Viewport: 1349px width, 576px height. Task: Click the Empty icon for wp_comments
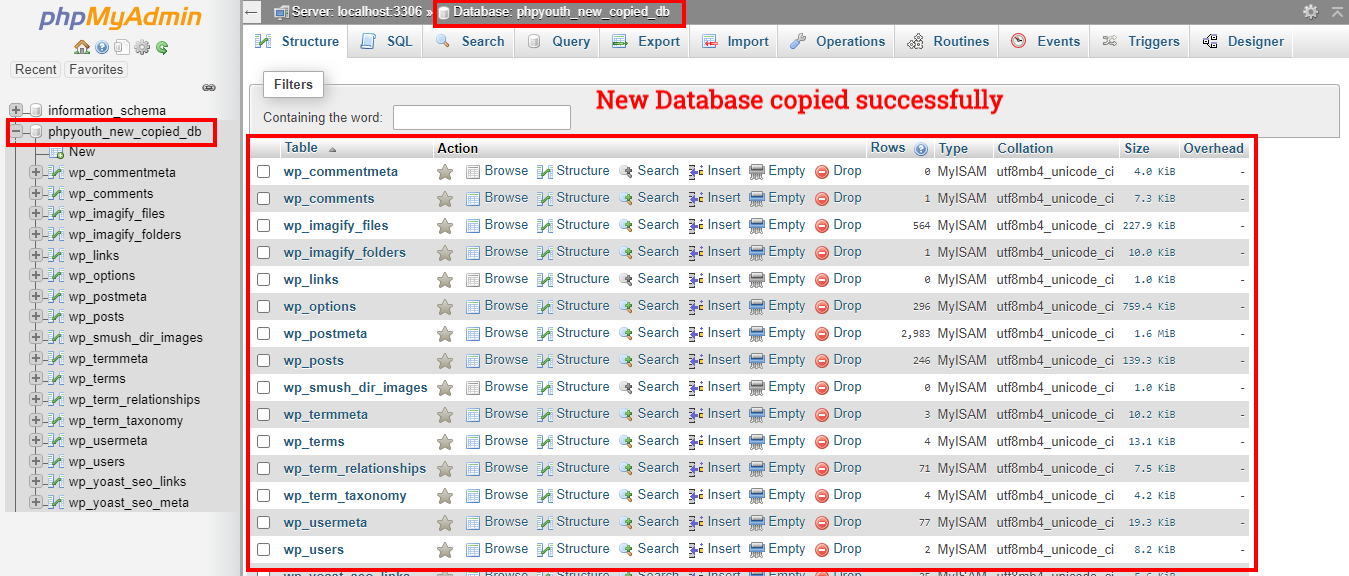[757, 199]
